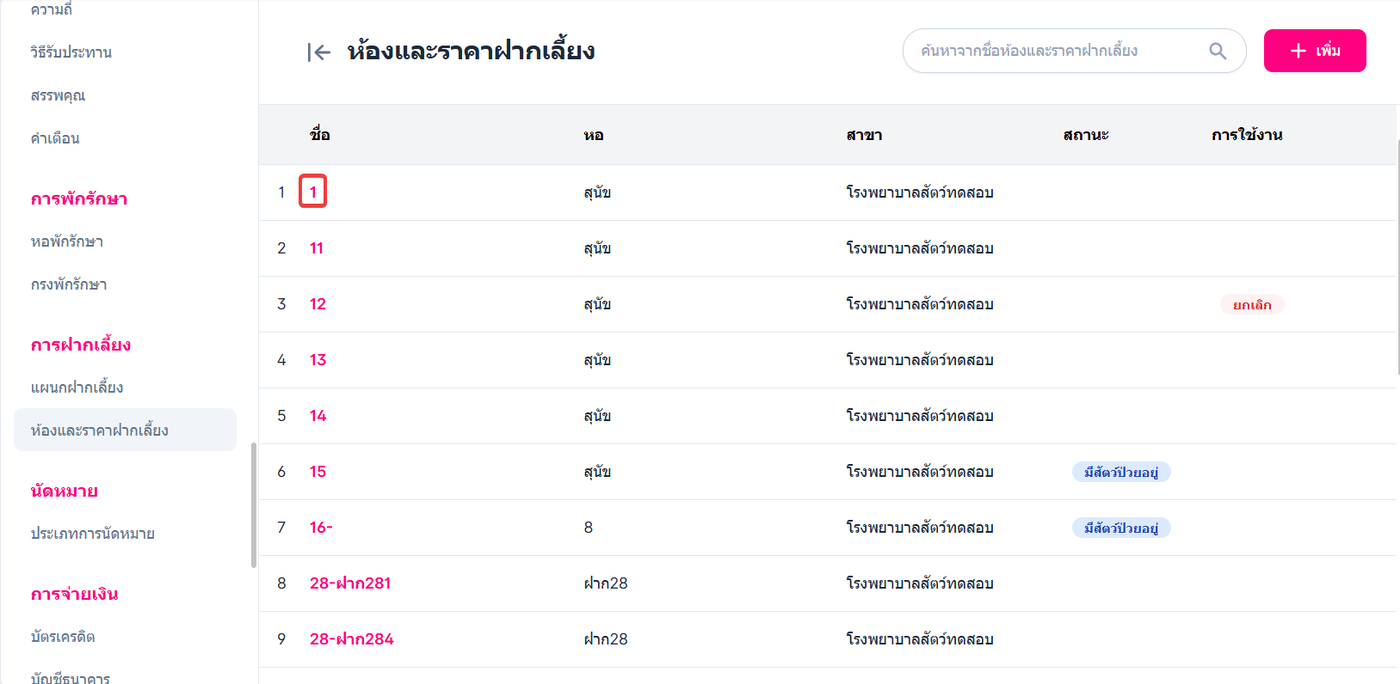Open room named 12
This screenshot has width=1400, height=684.
pos(318,304)
